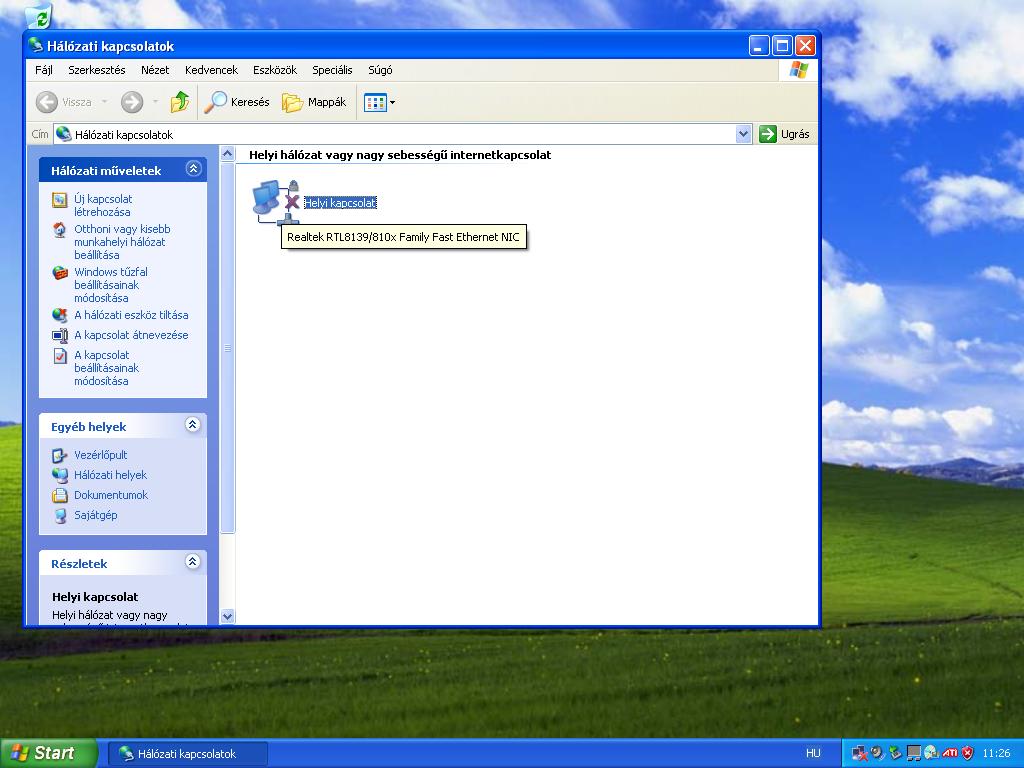Click the connection settings checklist icon

tap(59, 356)
